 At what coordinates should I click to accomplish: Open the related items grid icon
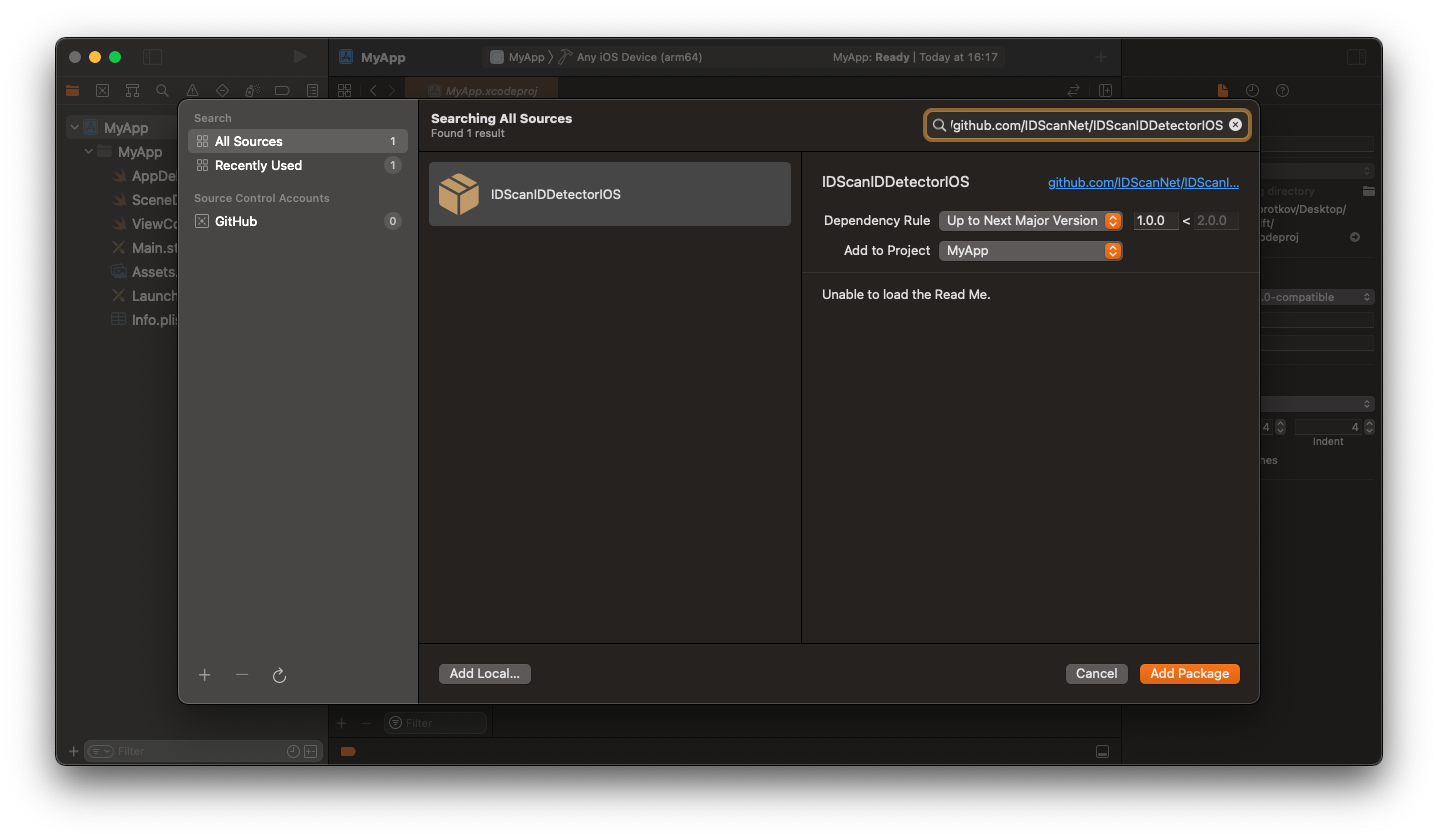[x=344, y=90]
